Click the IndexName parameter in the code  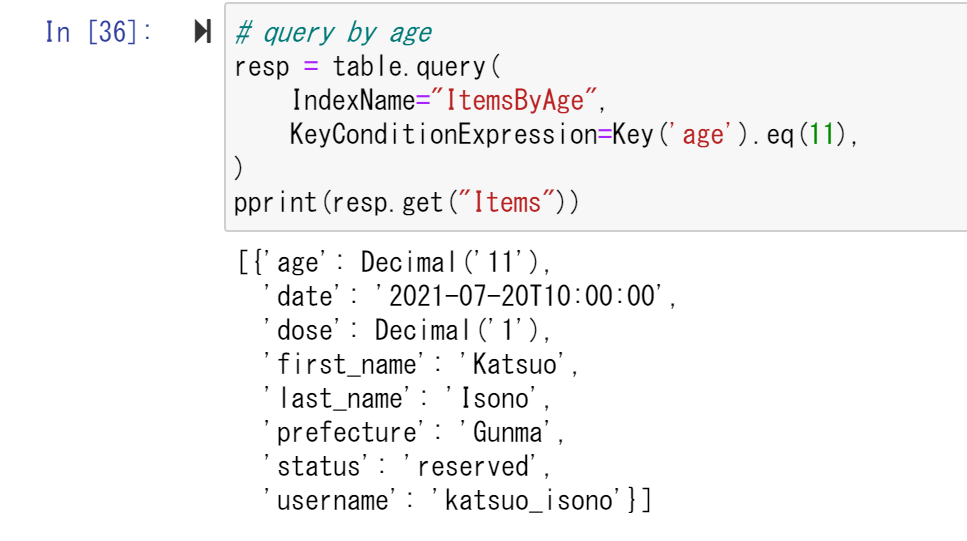[x=353, y=101]
